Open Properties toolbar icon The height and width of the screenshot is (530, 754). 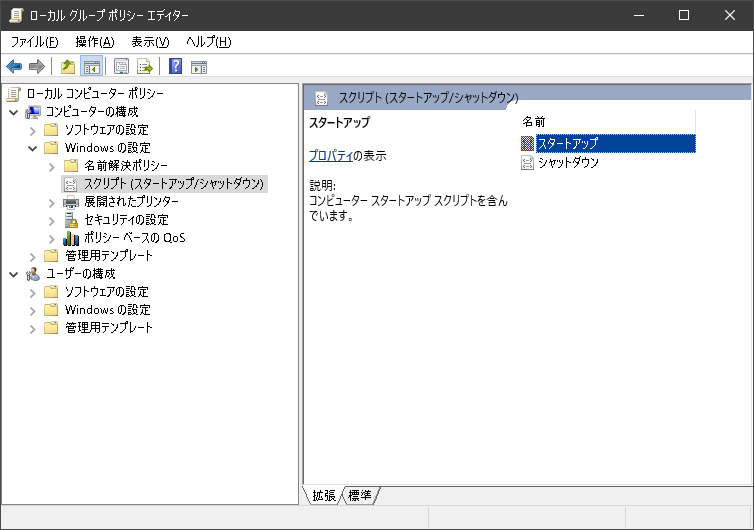[x=121, y=66]
